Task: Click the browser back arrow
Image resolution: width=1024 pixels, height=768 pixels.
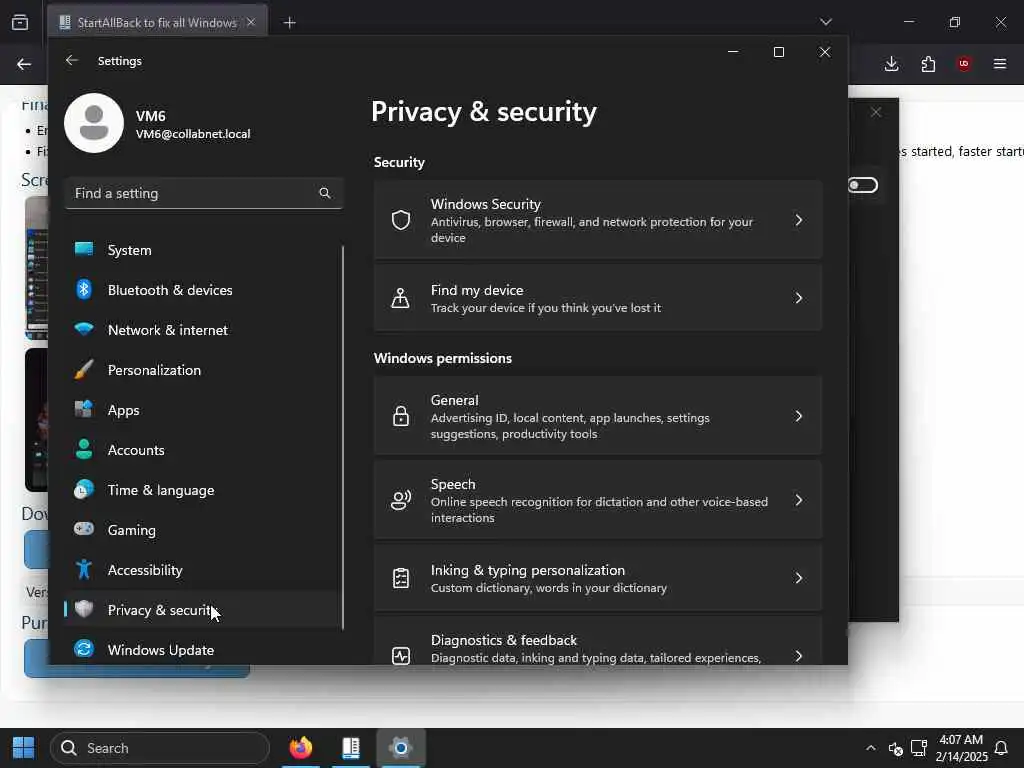Action: coord(24,64)
